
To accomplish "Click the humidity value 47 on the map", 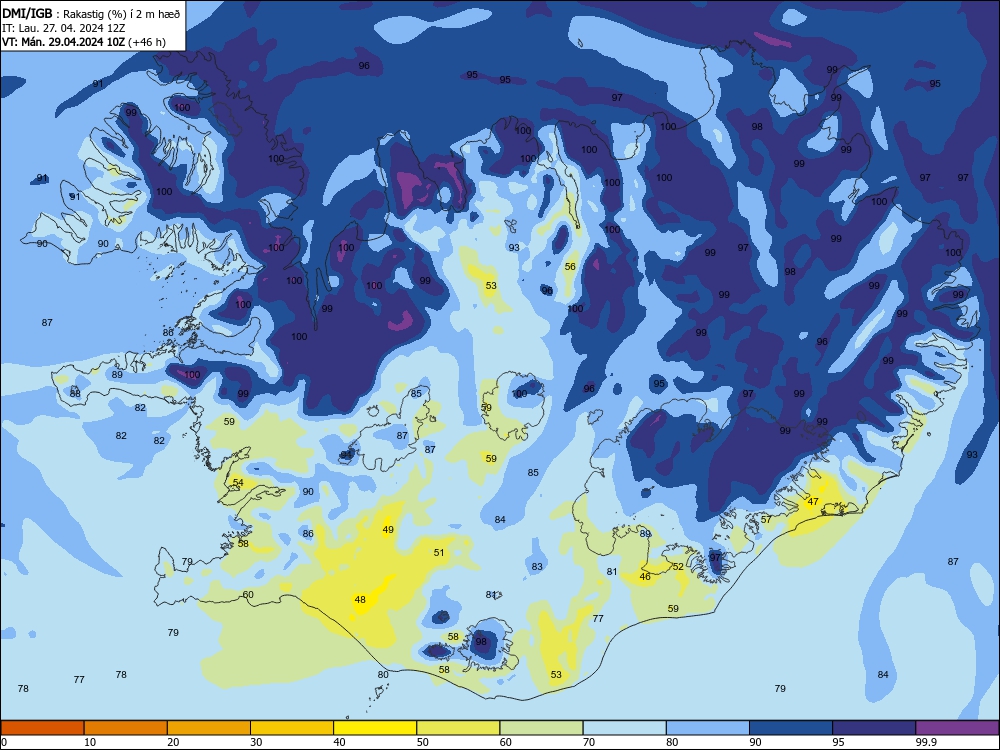I will point(813,501).
